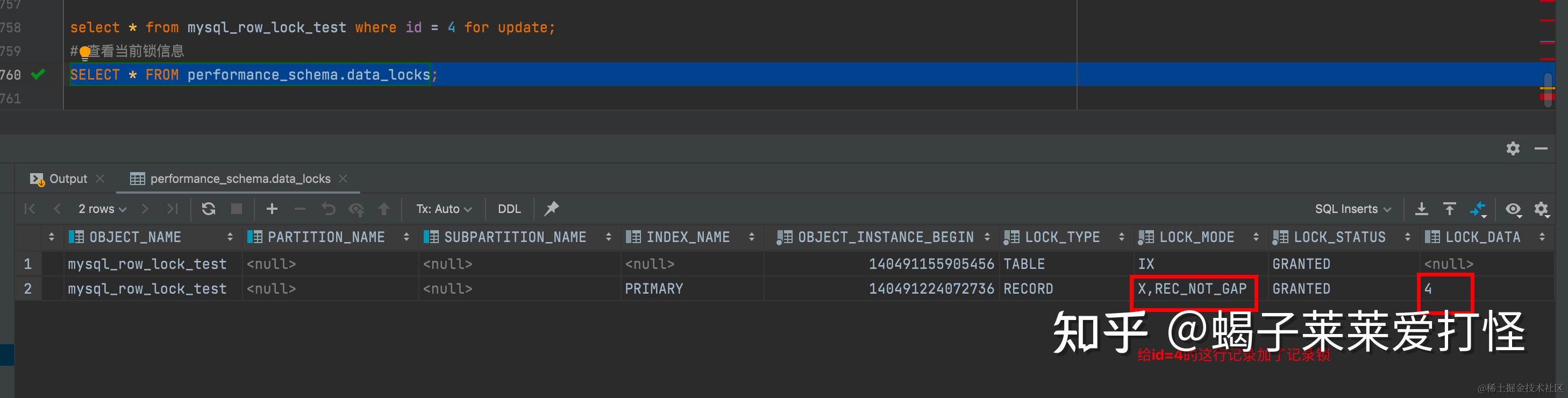Screen dimensions: 1568x398
Task: Click the compare data blue arrows icon
Action: pyautogui.click(x=1478, y=209)
